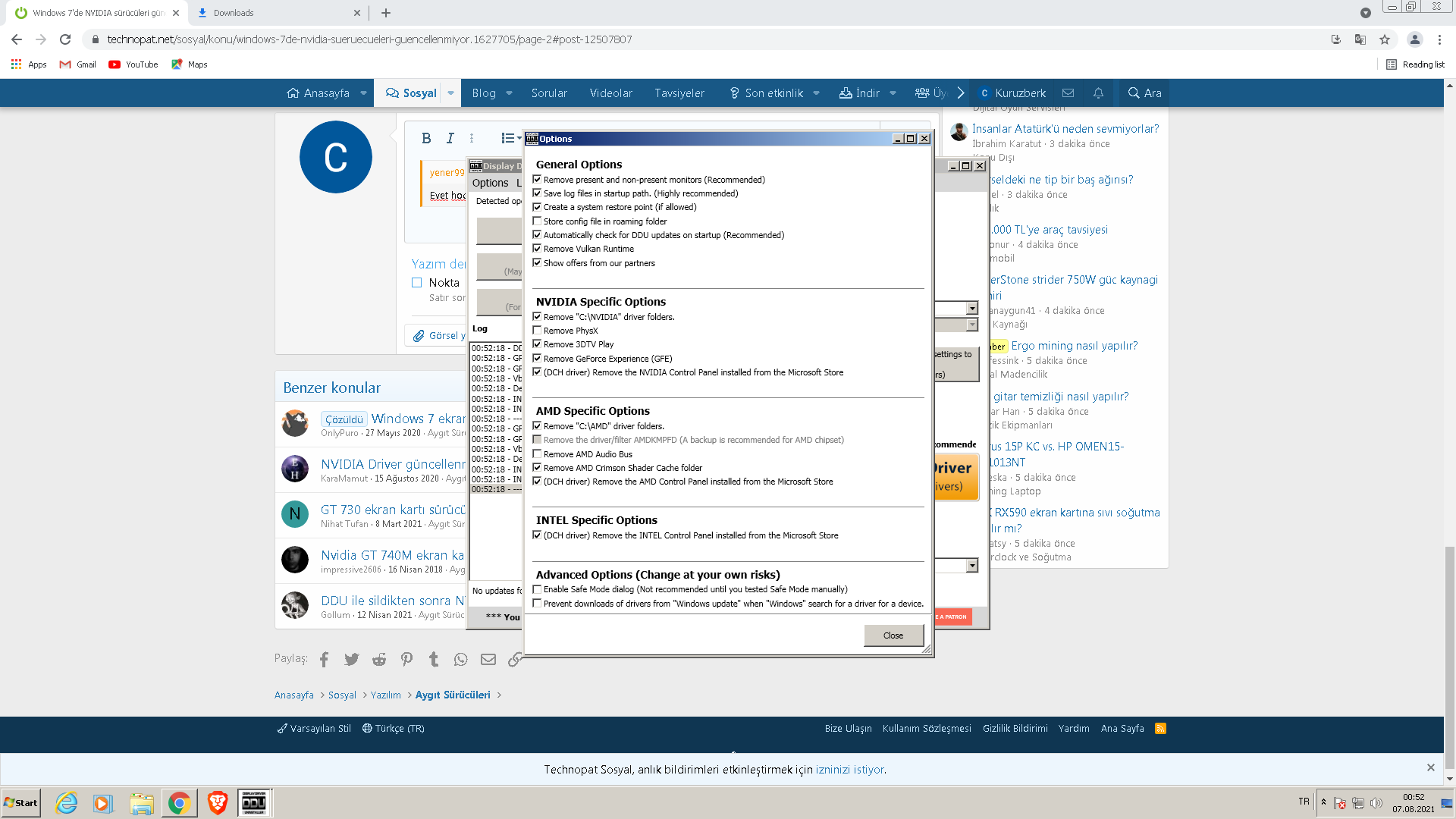
Task: Toggle Enable Safe Mode dialog checkbox
Action: click(x=537, y=589)
